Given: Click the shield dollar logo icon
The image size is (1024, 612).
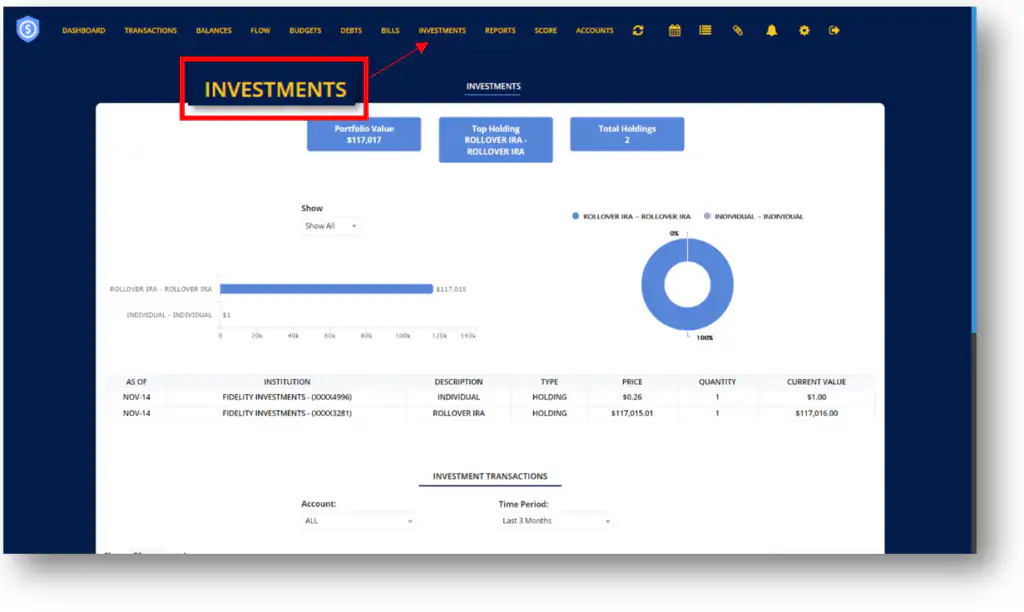Looking at the screenshot, I should coord(28,30).
